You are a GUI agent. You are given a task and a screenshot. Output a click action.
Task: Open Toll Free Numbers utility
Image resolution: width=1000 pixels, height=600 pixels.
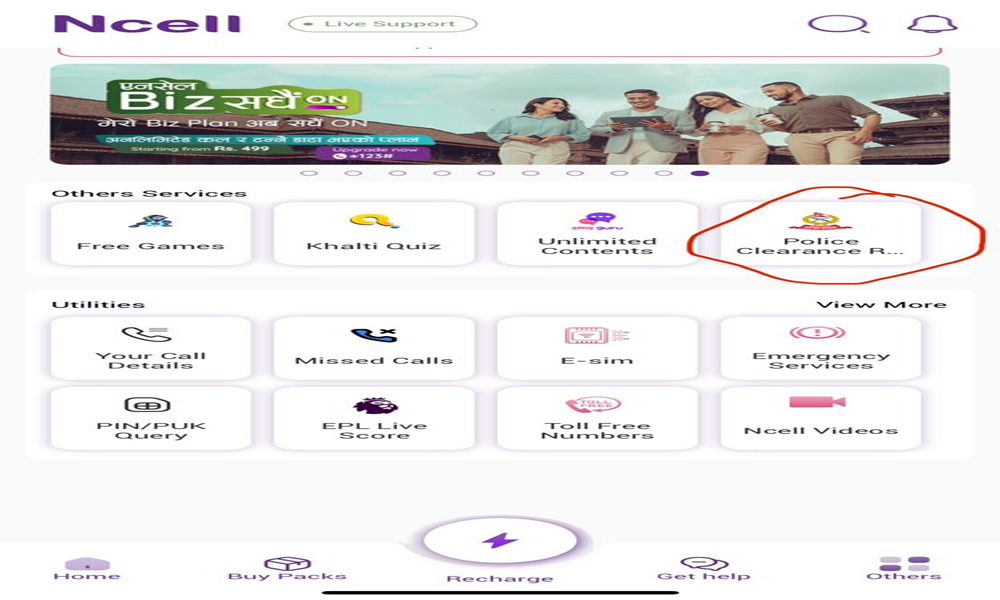tap(598, 418)
